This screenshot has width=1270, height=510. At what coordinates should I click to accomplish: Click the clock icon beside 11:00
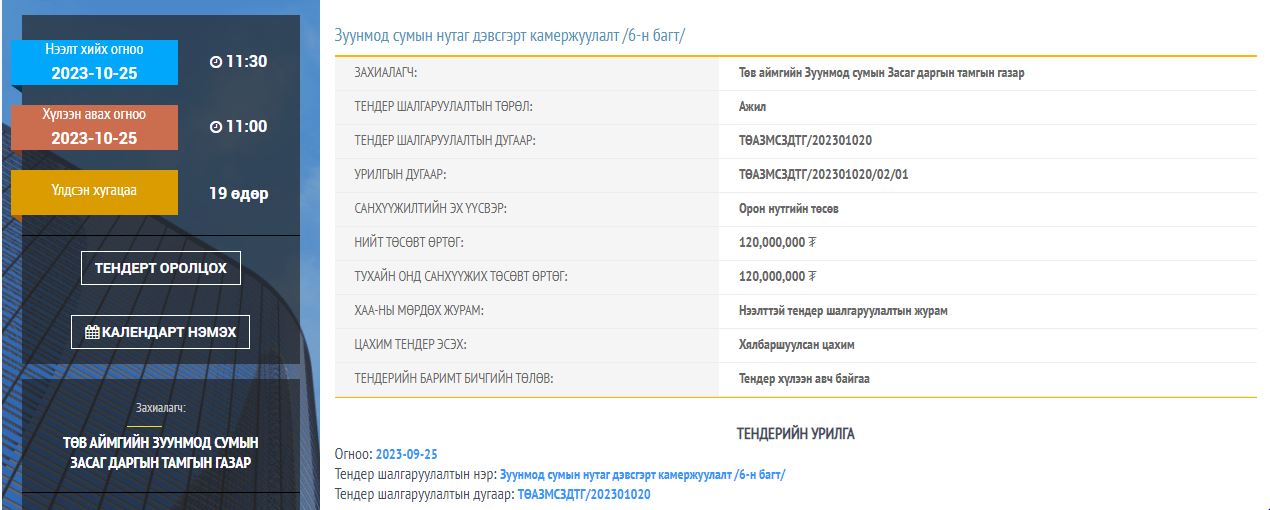click(x=215, y=127)
